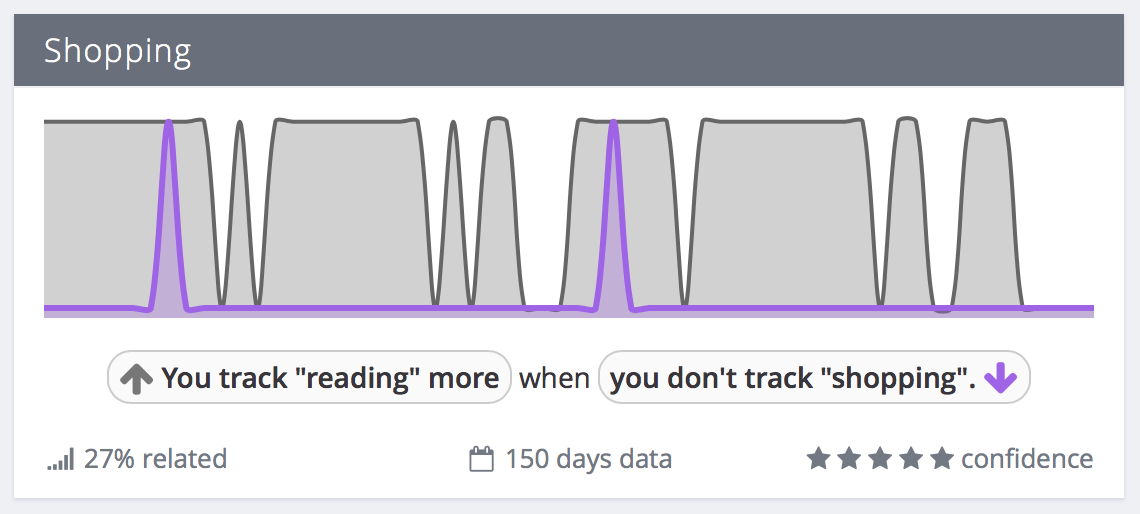Click the word 'when' between pills

coord(555,378)
